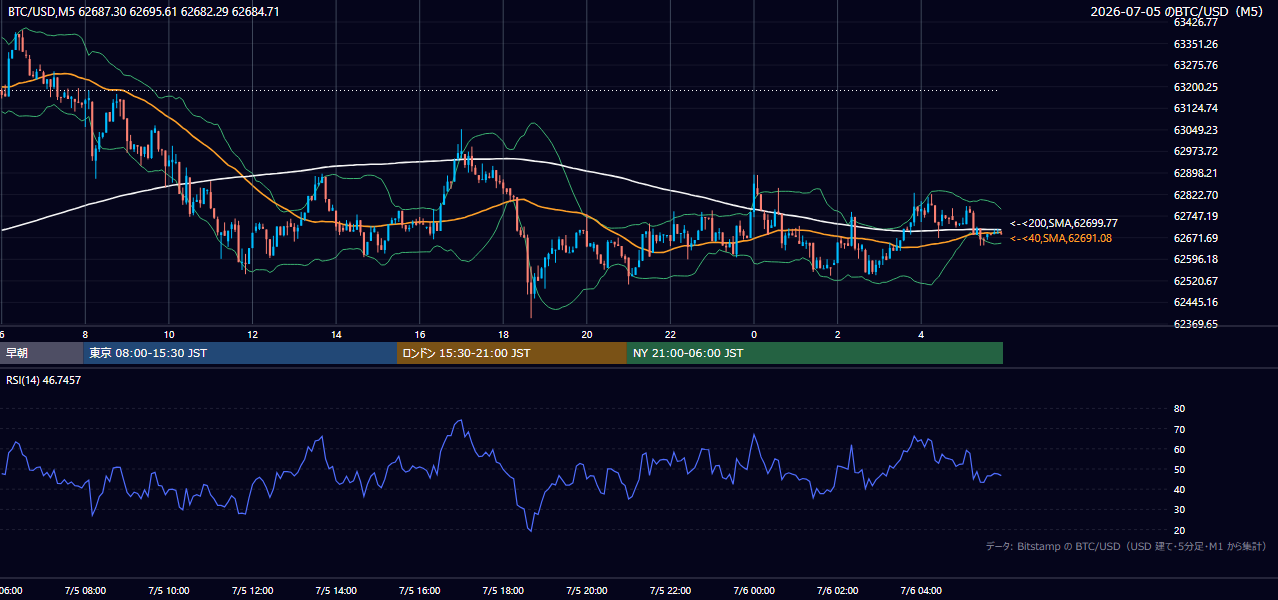The height and width of the screenshot is (600, 1278).
Task: Click RSI scale level 80
Action: (1179, 409)
